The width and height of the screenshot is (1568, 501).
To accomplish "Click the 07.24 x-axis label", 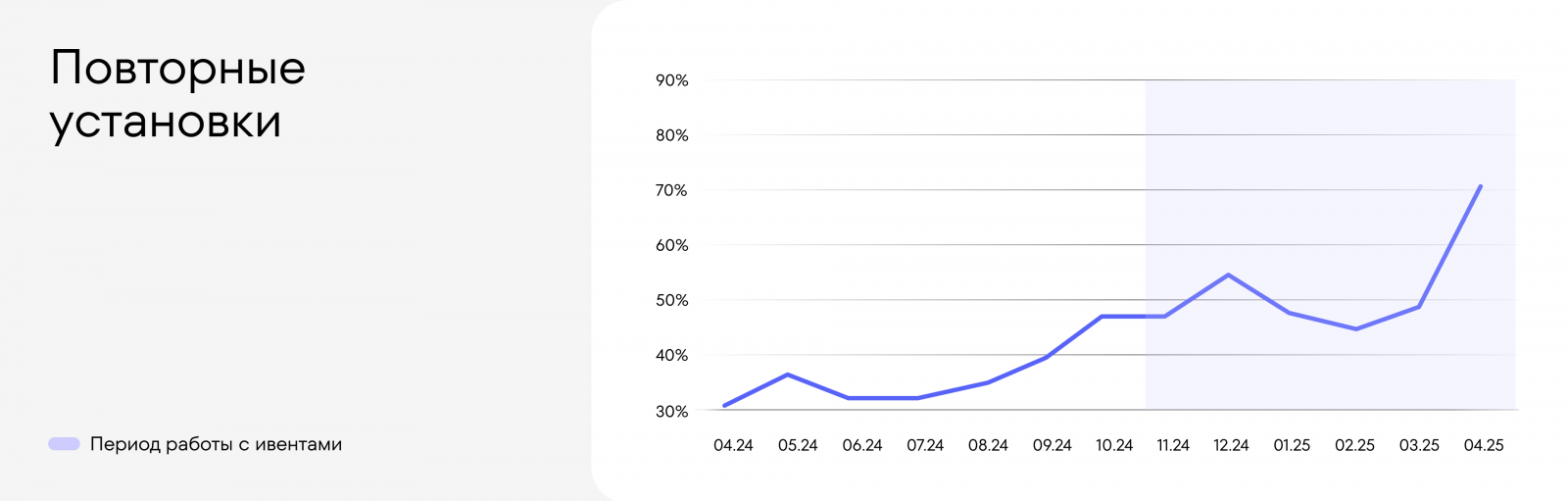I will tap(925, 445).
